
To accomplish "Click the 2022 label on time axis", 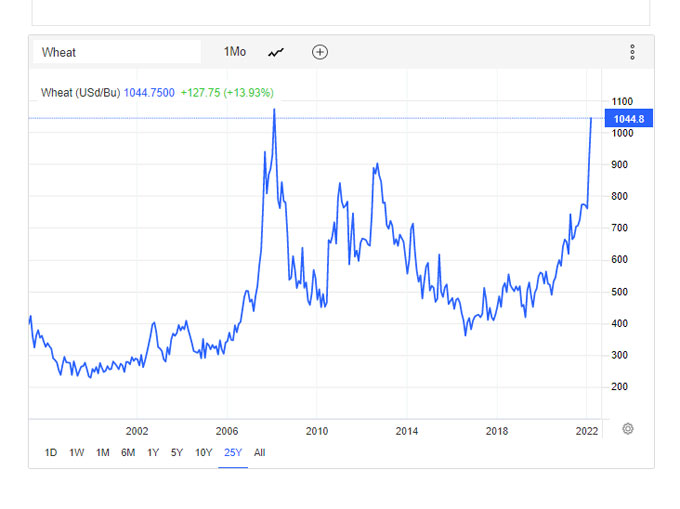I will pyautogui.click(x=586, y=431).
